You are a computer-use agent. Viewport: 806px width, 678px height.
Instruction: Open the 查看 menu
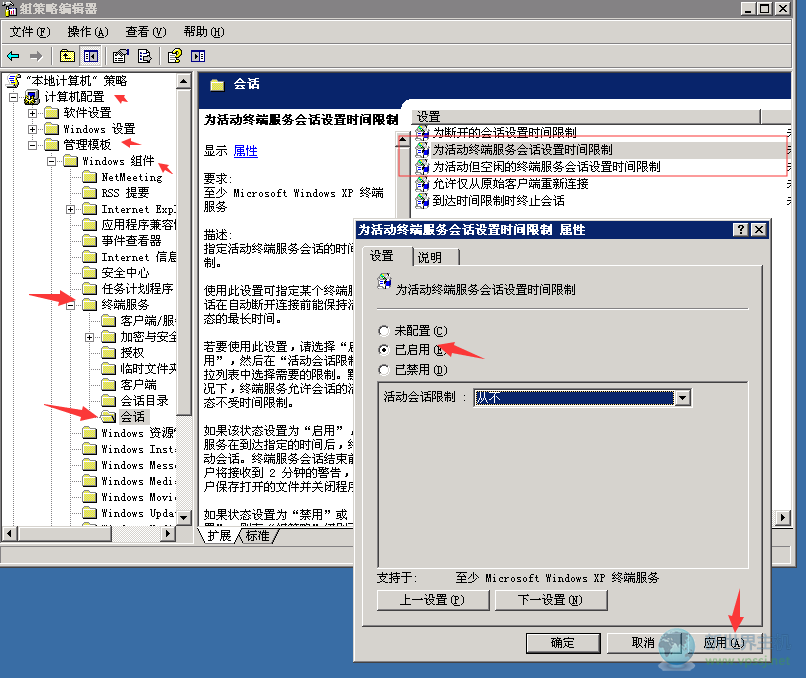[146, 32]
